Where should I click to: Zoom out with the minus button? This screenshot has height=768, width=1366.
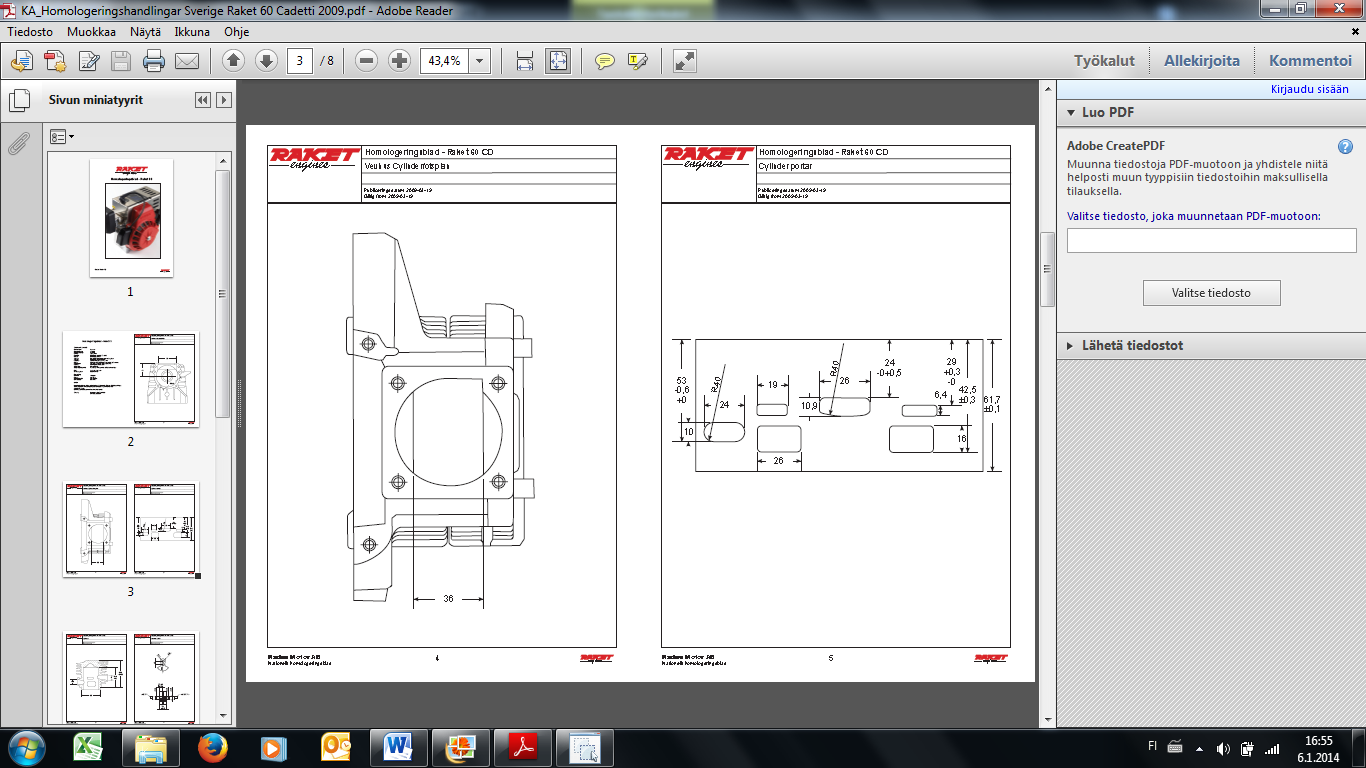366,61
